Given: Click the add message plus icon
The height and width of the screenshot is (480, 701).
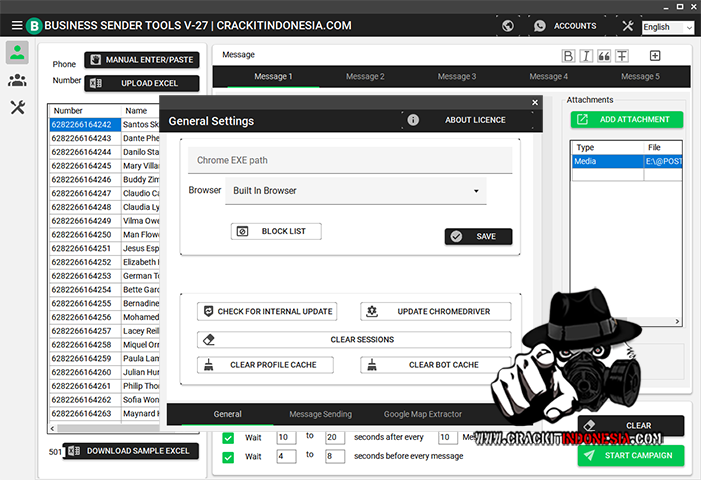Looking at the screenshot, I should tap(655, 56).
